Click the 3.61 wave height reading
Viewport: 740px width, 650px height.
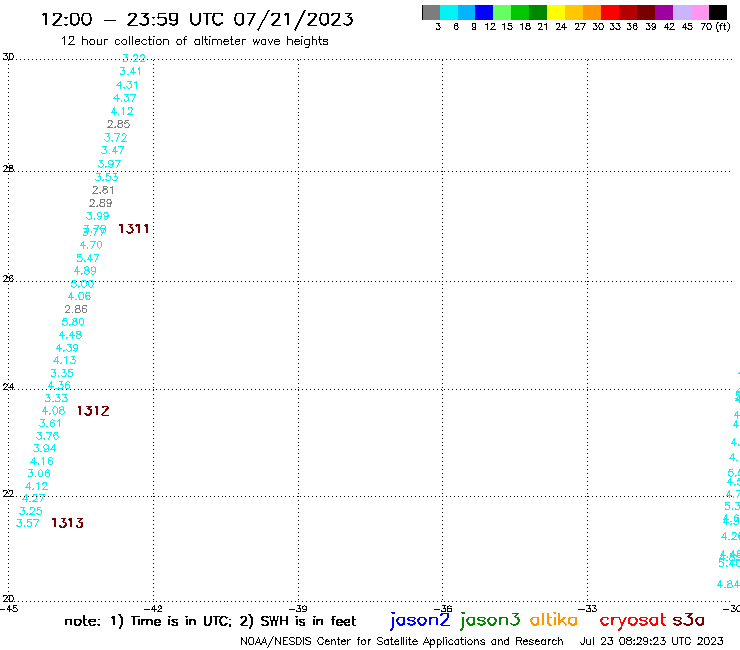(50, 423)
